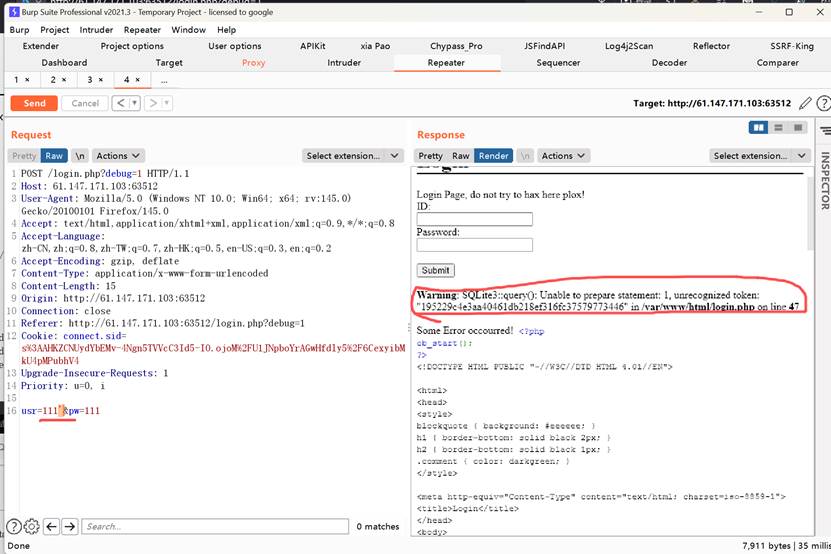Click the Password input field in response
Image resolution: width=831 pixels, height=554 pixels.
click(x=474, y=244)
